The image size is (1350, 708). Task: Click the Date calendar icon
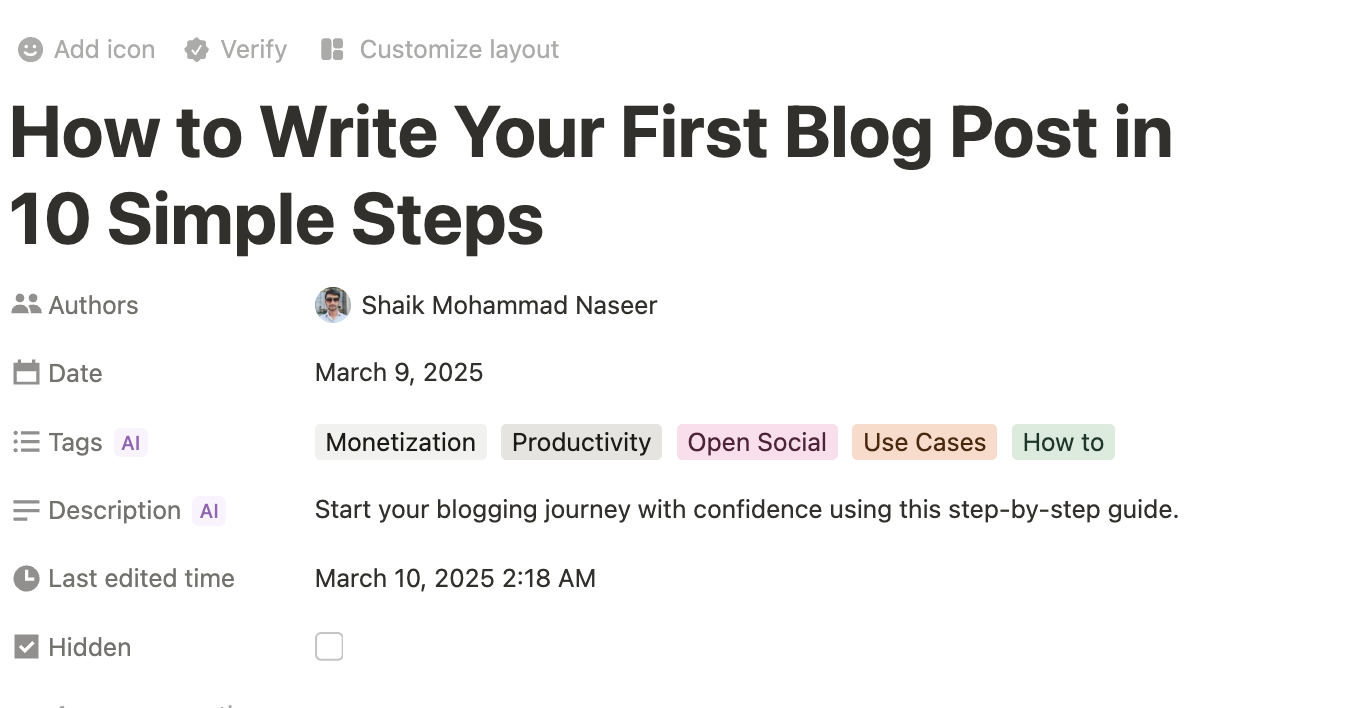(x=26, y=373)
